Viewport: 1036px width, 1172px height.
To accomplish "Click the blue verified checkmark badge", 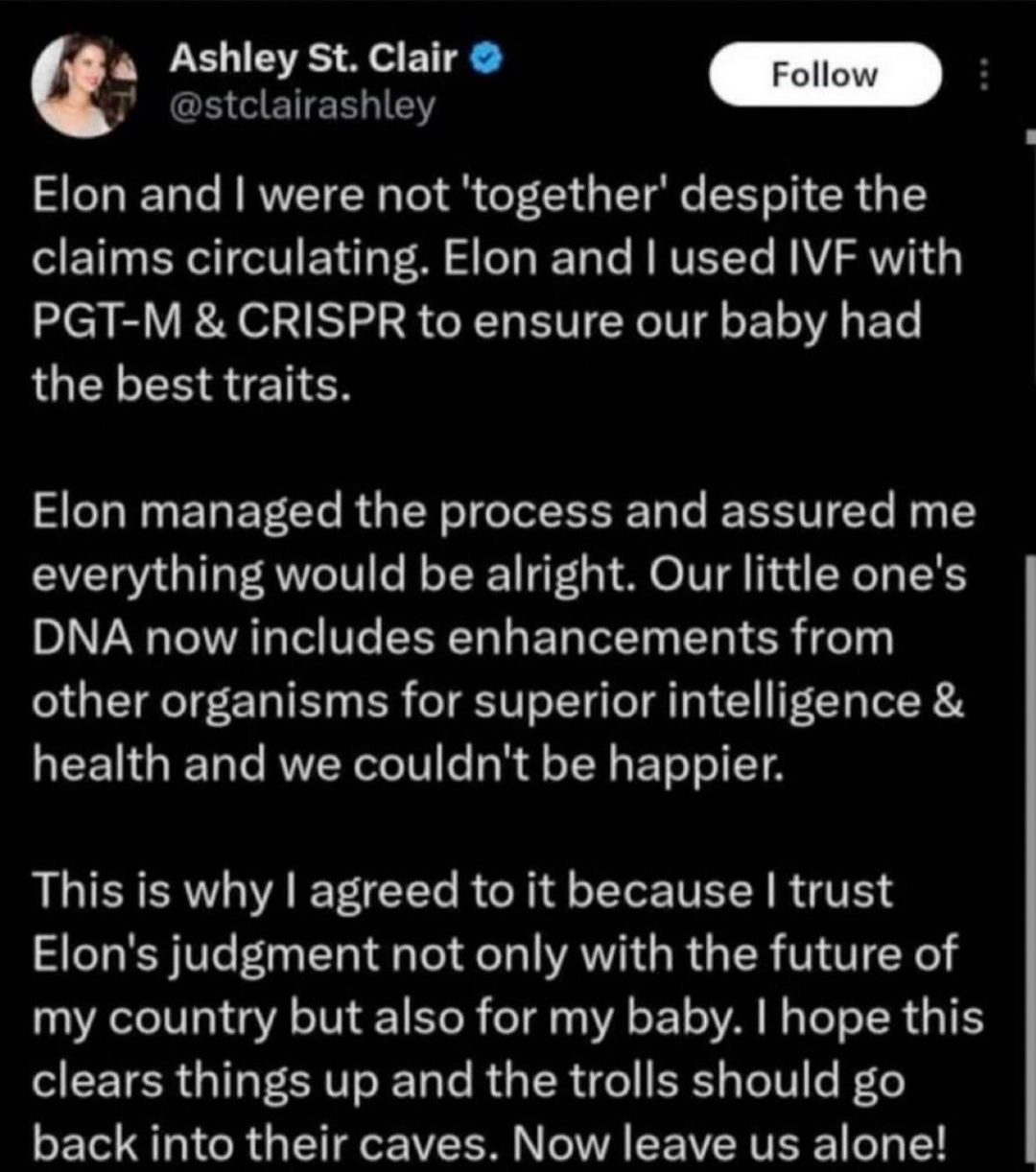I will [488, 60].
